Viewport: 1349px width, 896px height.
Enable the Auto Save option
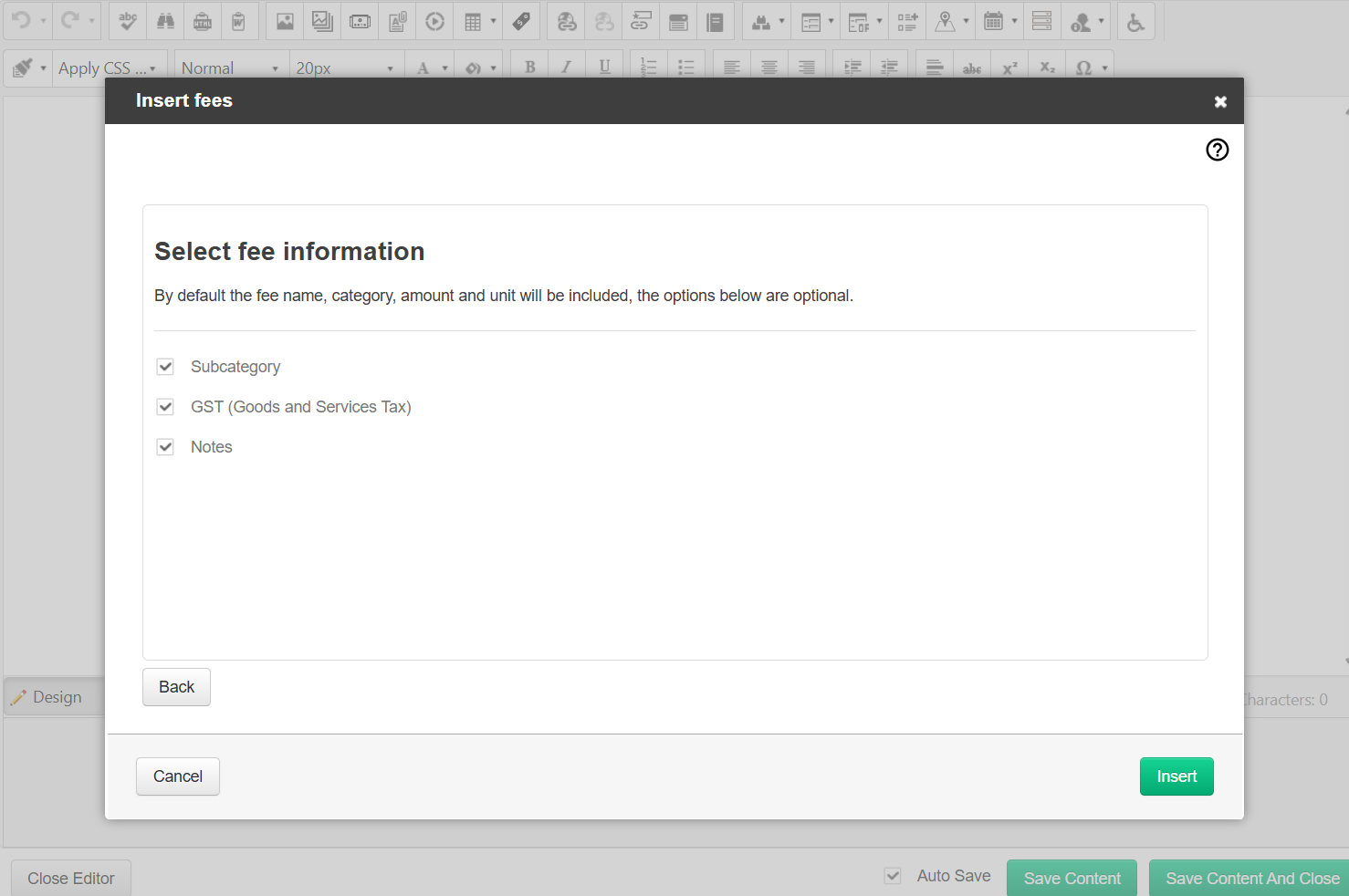click(x=892, y=875)
